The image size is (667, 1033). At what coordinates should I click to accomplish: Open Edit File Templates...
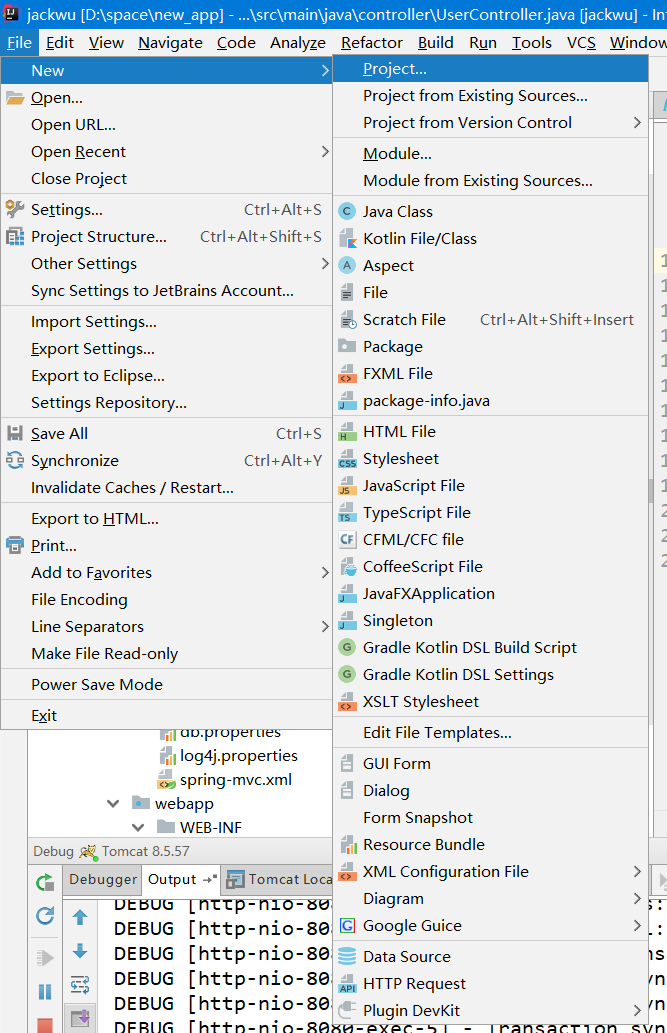pos(490,733)
